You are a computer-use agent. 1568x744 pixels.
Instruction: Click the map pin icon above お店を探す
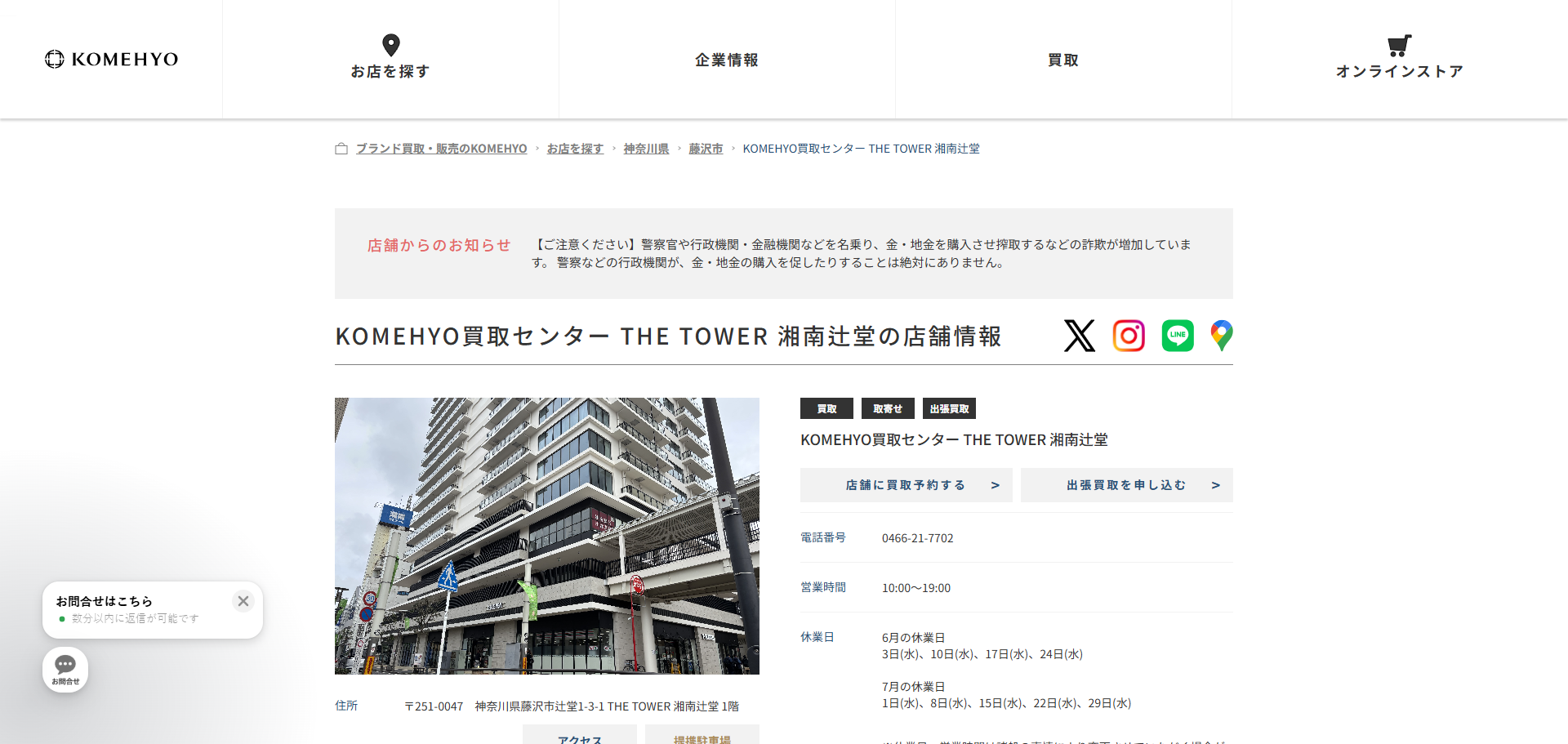point(391,45)
